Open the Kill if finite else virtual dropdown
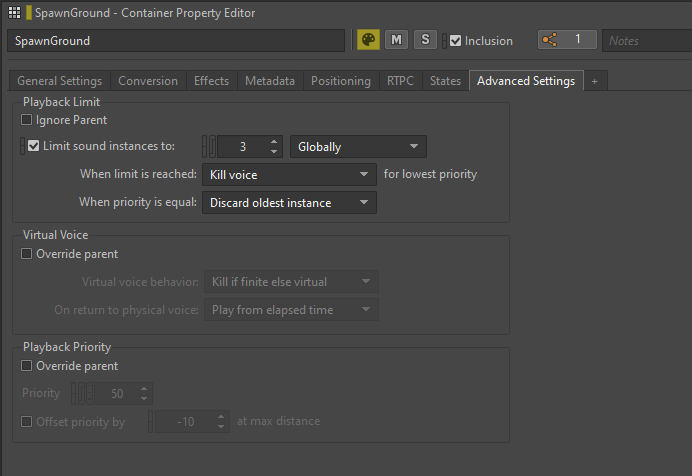The height and width of the screenshot is (476, 692). tap(291, 281)
